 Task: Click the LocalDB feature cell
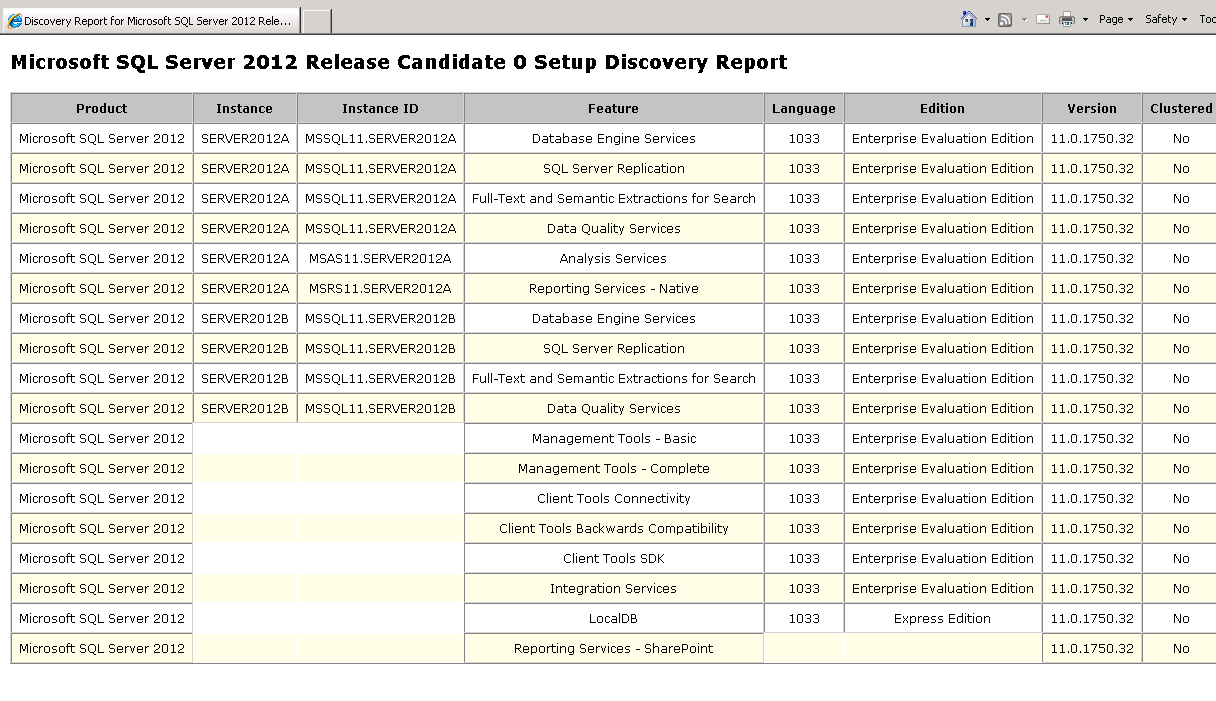coord(613,618)
